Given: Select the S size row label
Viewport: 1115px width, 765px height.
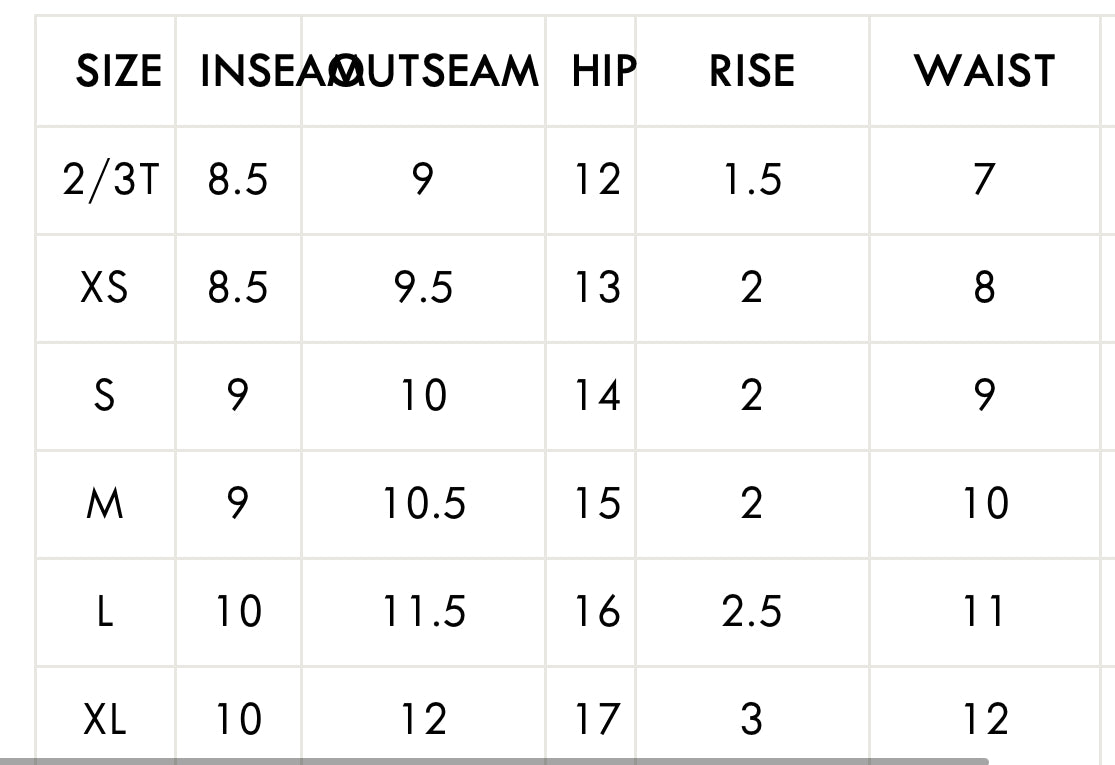Looking at the screenshot, I should (104, 397).
